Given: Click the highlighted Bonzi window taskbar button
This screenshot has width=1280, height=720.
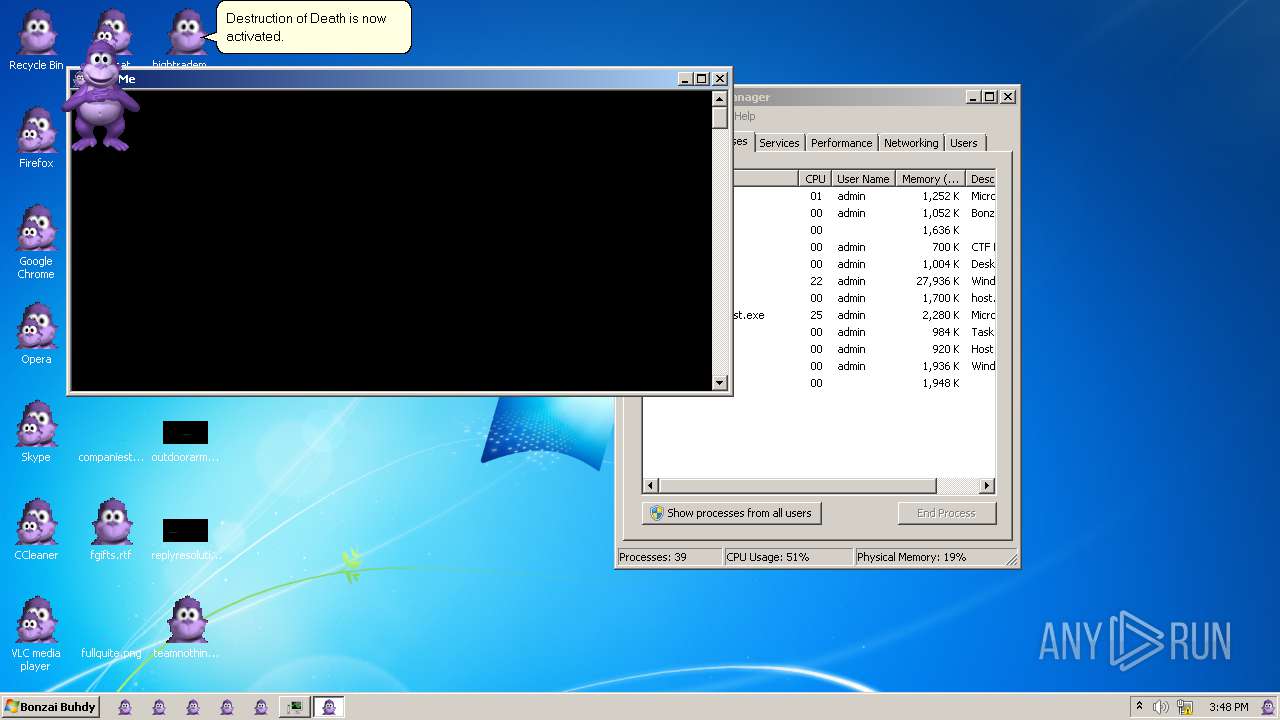Looking at the screenshot, I should [x=329, y=707].
